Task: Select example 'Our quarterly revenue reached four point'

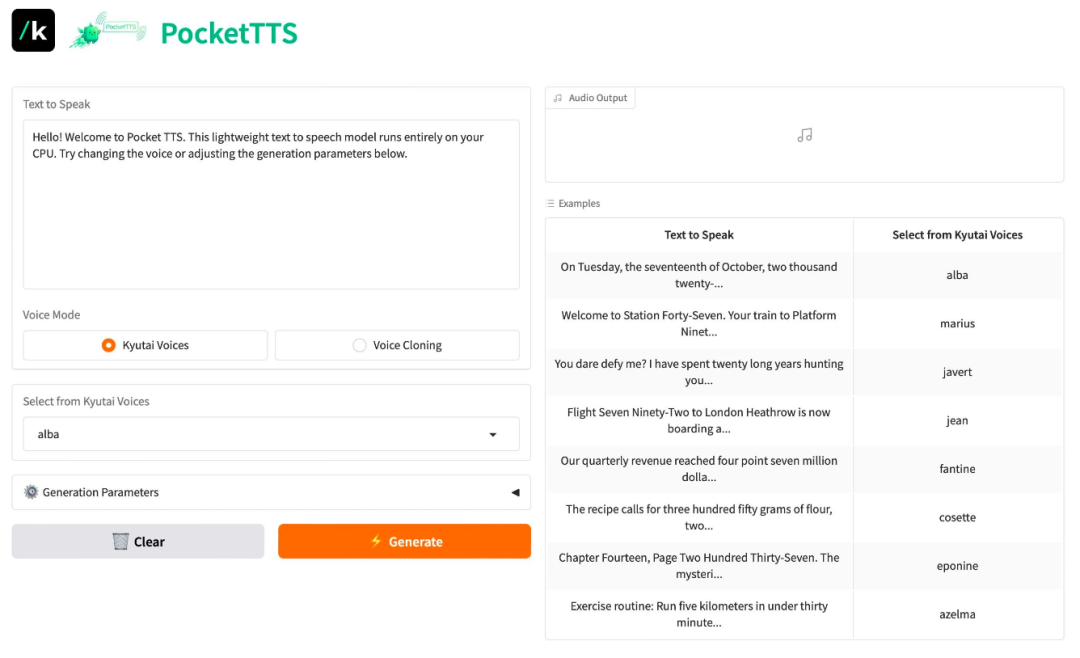Action: (x=699, y=469)
